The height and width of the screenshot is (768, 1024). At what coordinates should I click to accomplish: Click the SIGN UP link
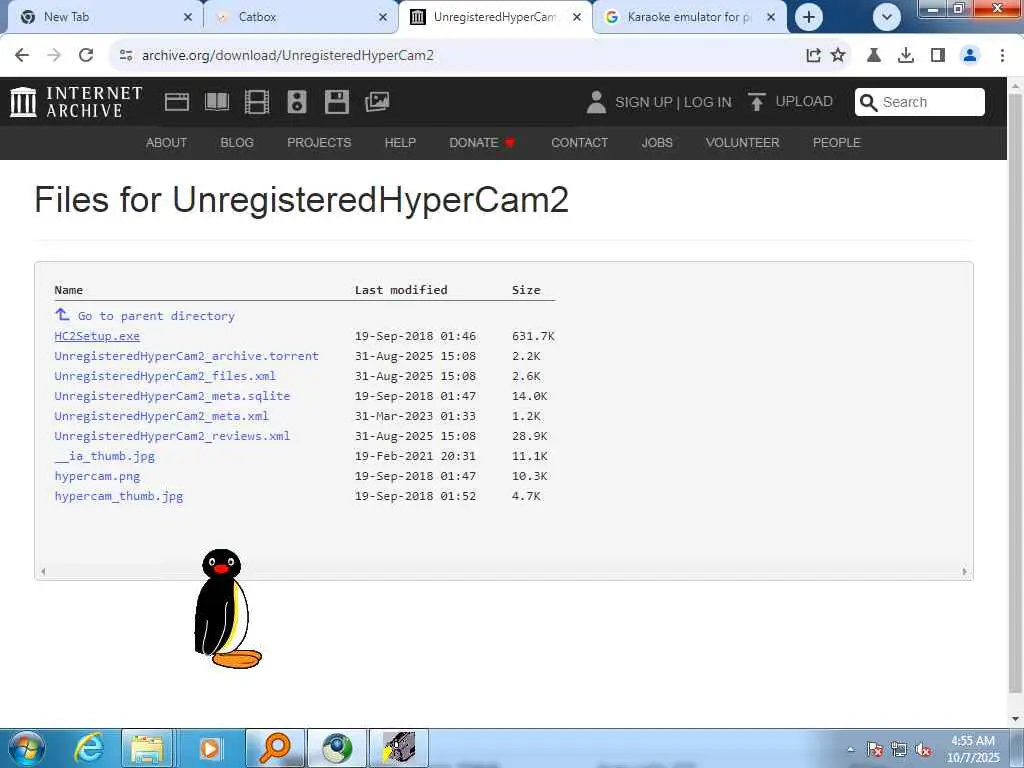pos(643,103)
